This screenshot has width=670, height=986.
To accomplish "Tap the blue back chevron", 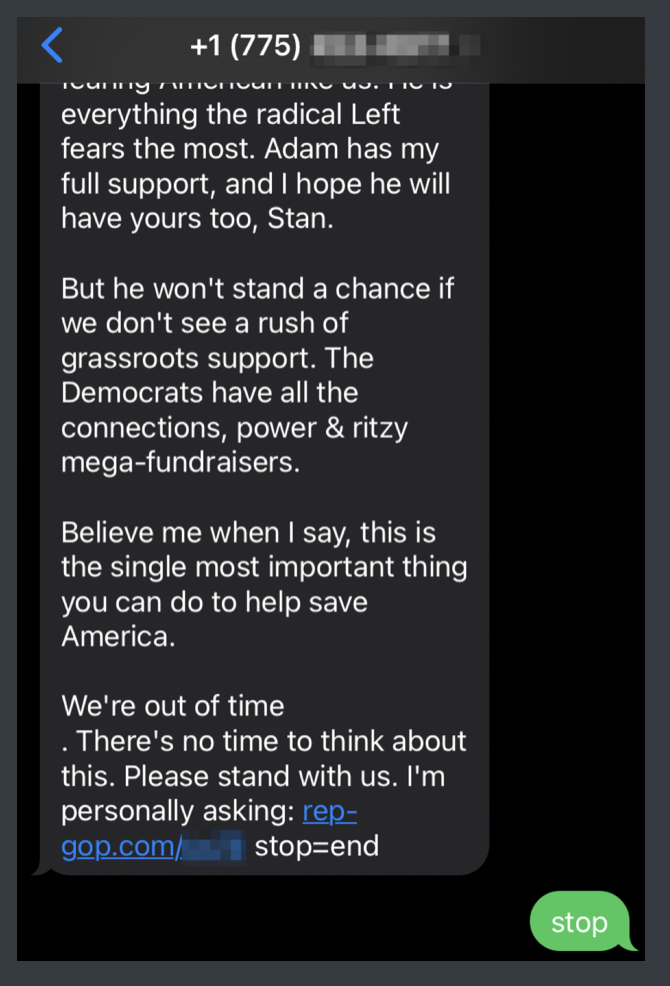I will click(x=52, y=45).
